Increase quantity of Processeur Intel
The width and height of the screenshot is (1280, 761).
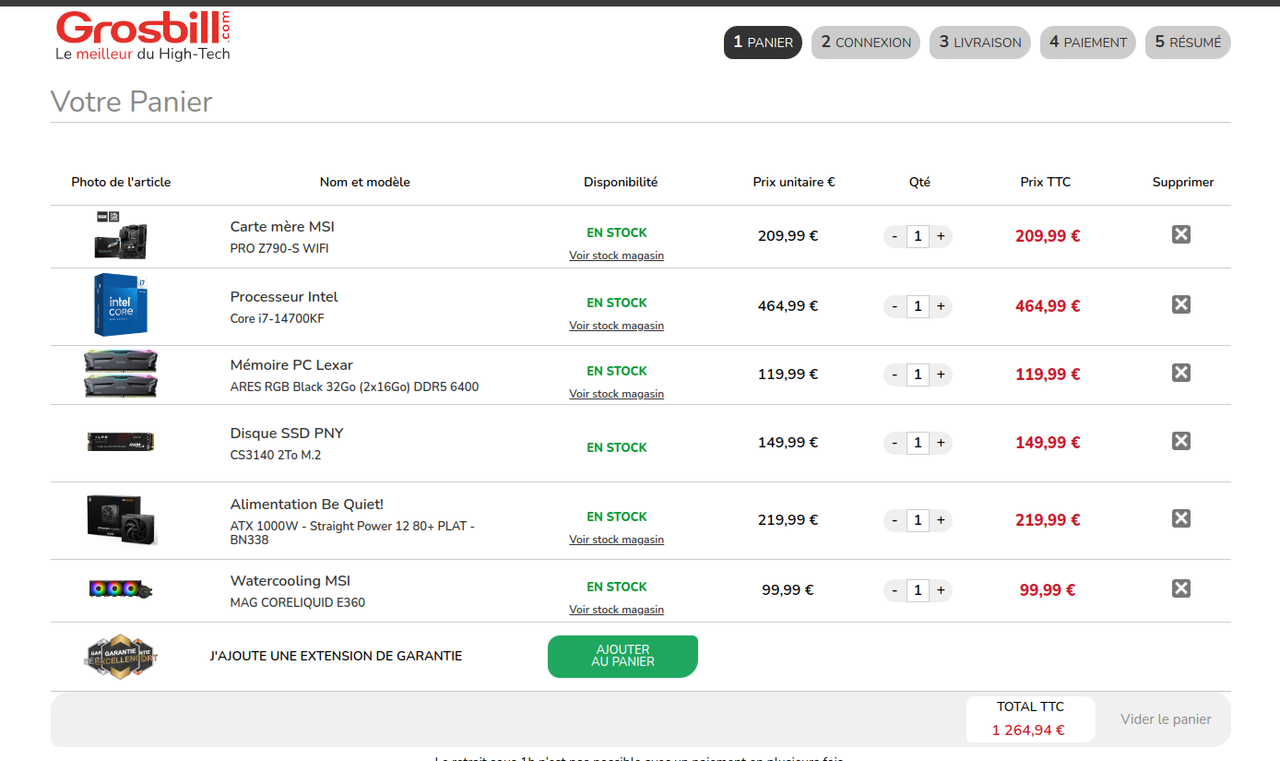coord(941,306)
